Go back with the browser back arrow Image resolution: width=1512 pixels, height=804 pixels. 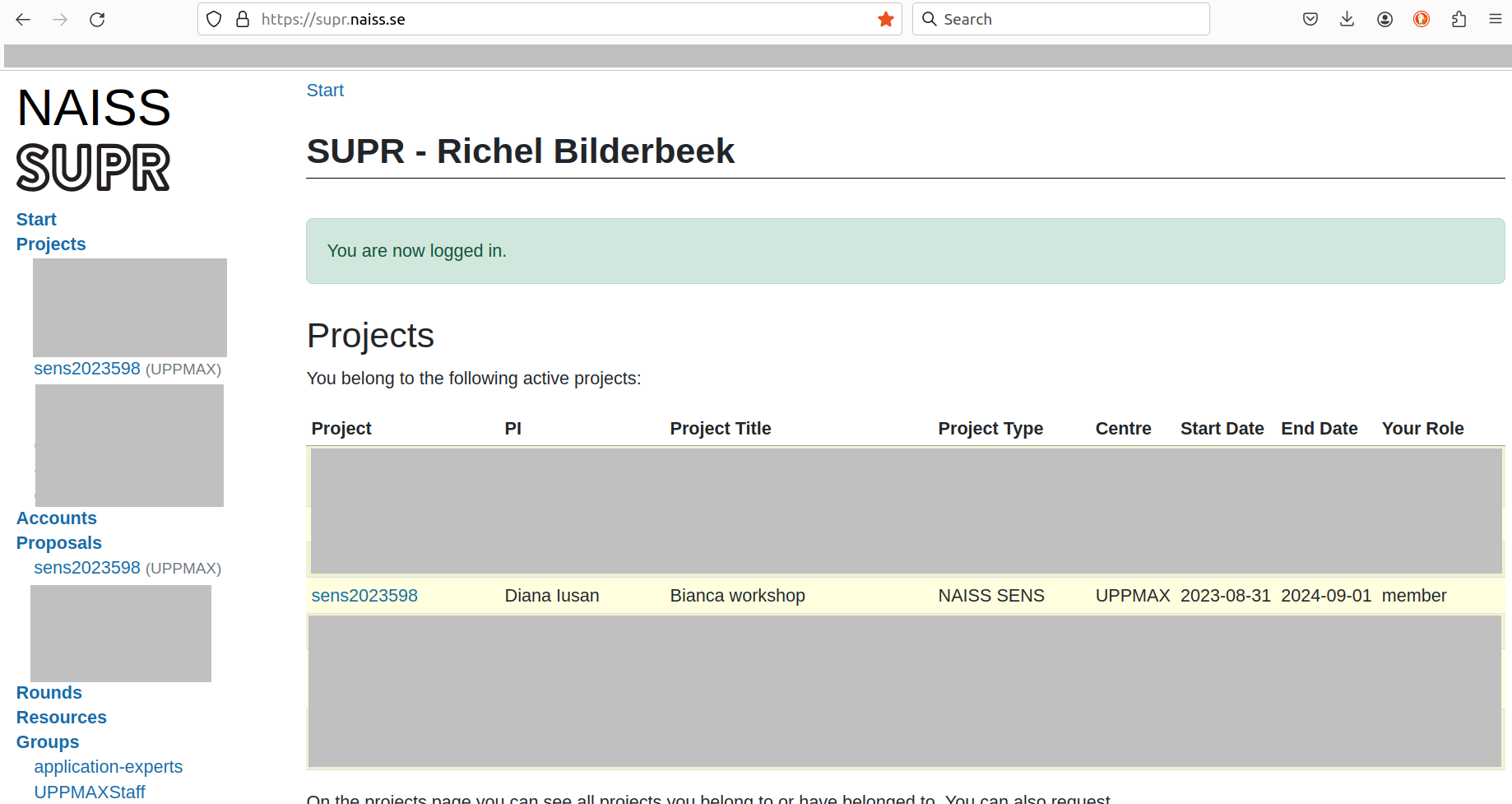click(x=23, y=19)
